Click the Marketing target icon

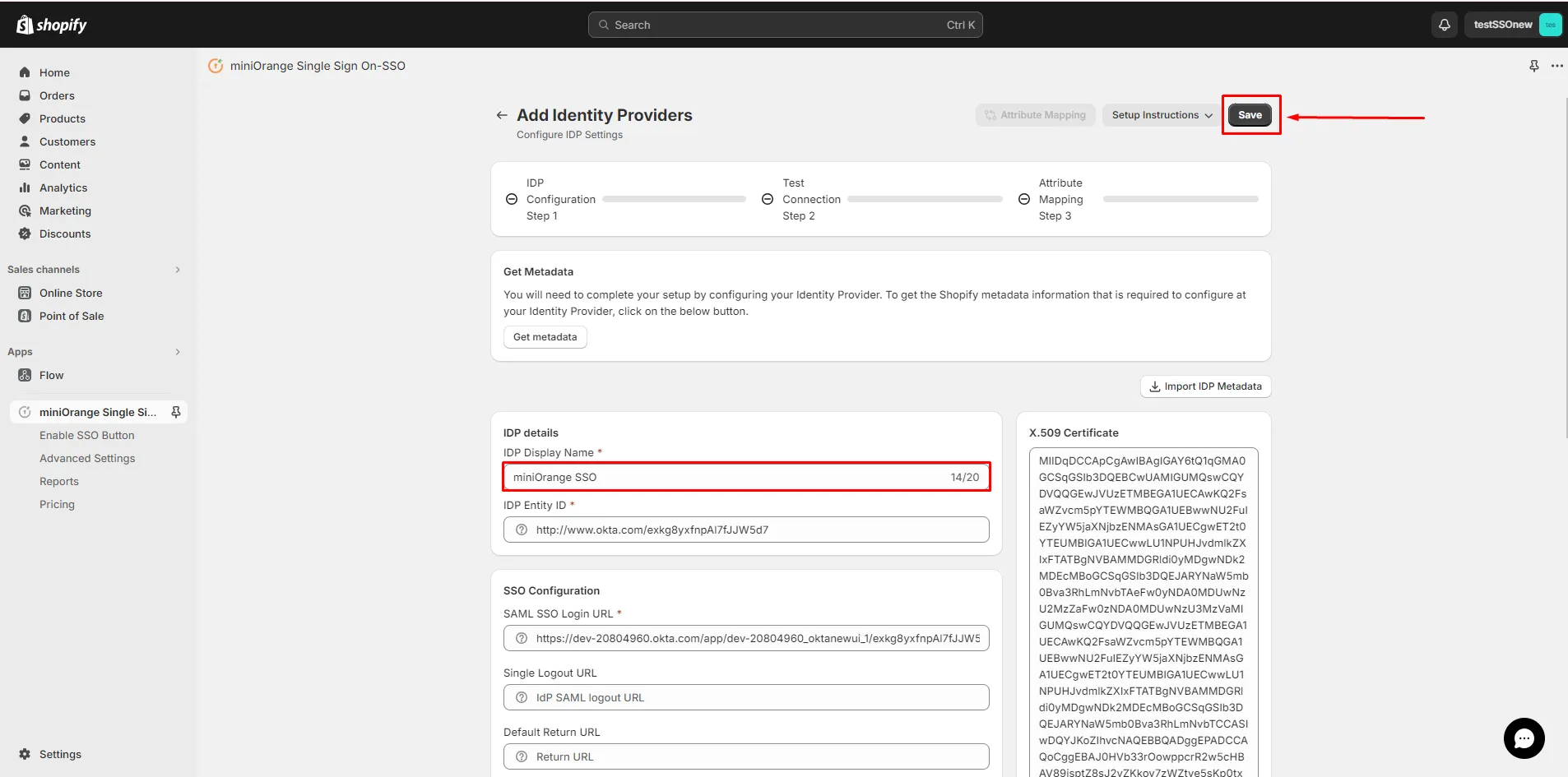click(x=25, y=210)
